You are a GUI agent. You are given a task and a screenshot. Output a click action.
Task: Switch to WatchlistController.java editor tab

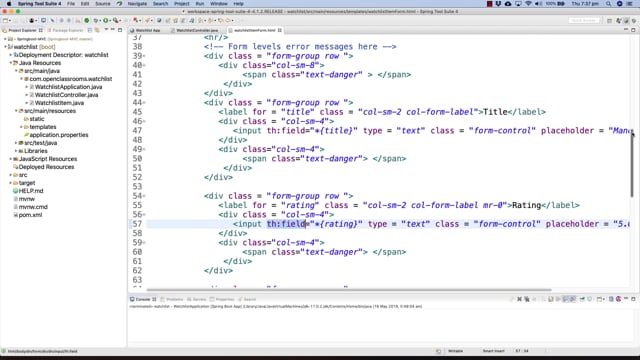197,30
